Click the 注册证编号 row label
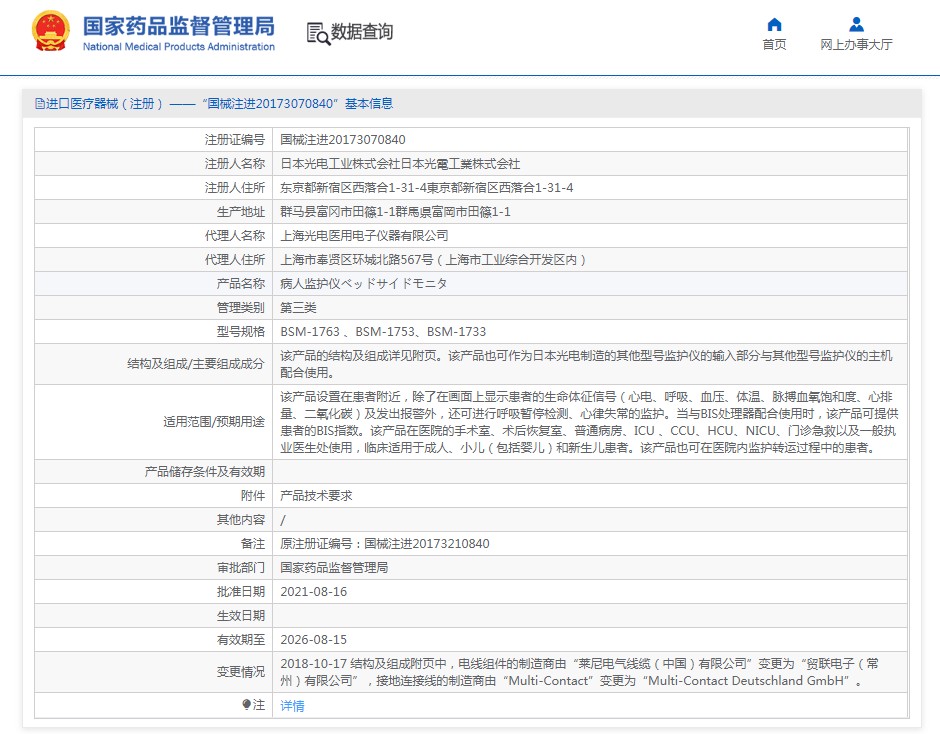This screenshot has width=940, height=734. click(234, 140)
